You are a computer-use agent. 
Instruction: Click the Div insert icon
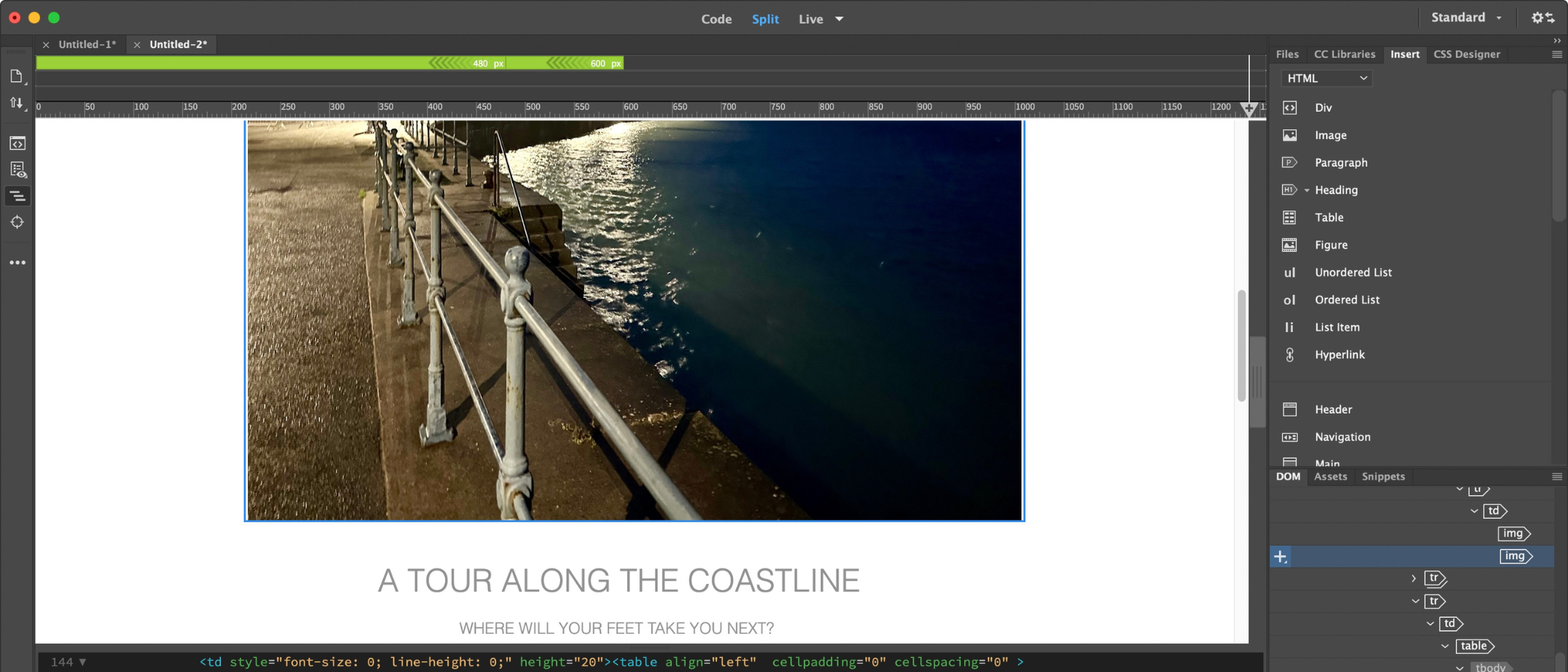click(x=1289, y=108)
